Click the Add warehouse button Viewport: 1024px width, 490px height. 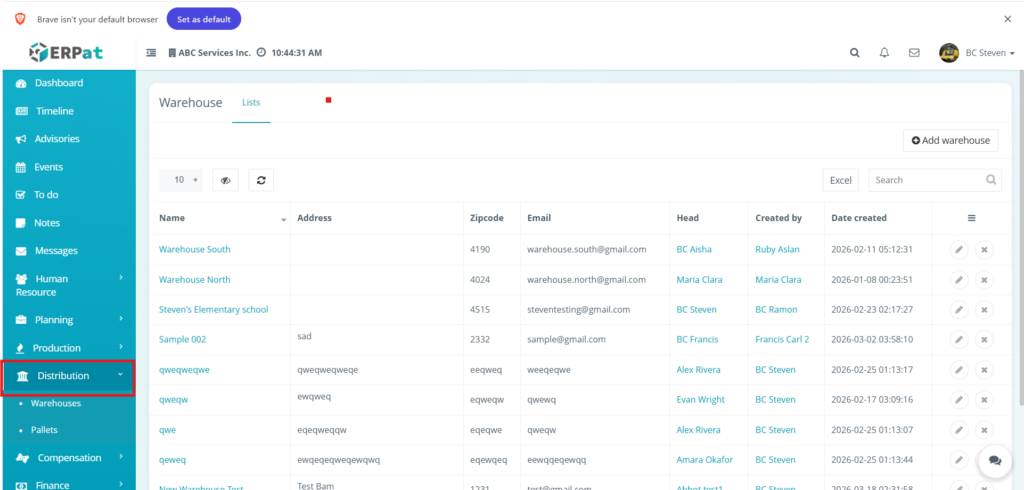pyautogui.click(x=950, y=141)
